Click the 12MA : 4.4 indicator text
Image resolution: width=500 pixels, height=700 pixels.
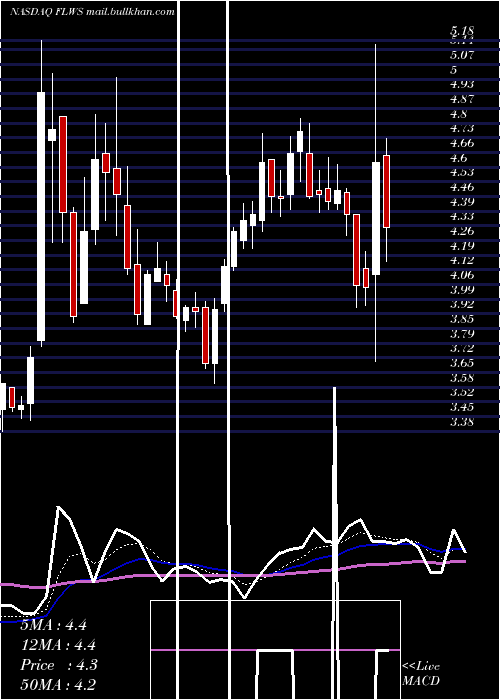pos(58,645)
